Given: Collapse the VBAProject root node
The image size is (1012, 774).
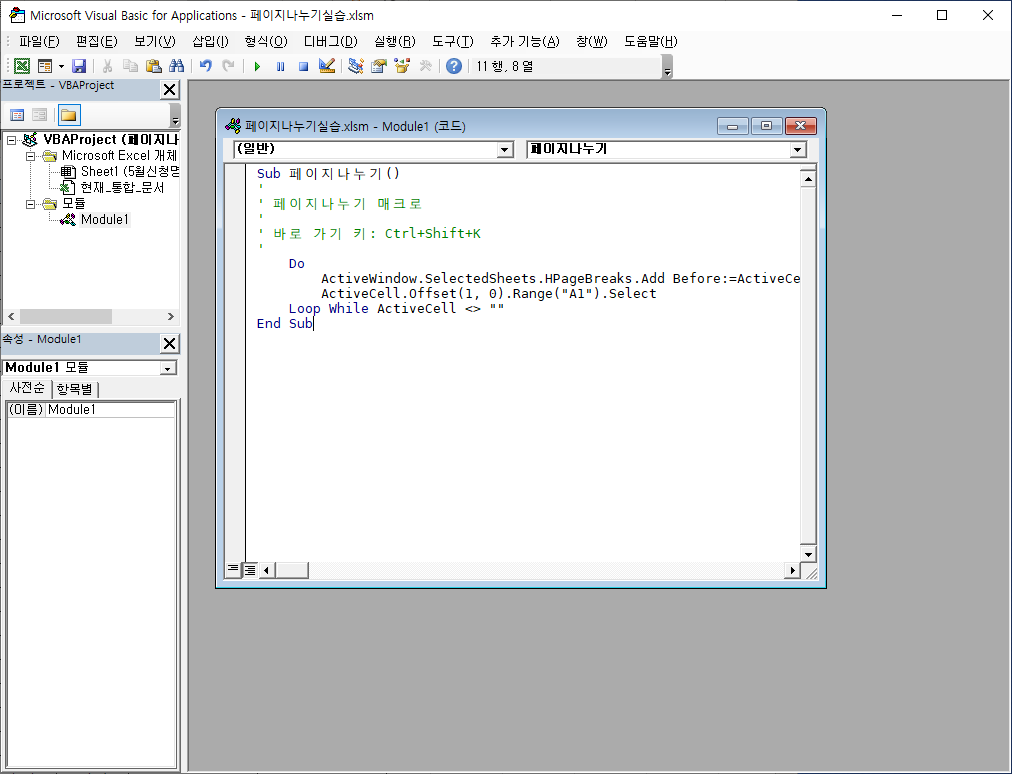Looking at the screenshot, I should (12, 139).
